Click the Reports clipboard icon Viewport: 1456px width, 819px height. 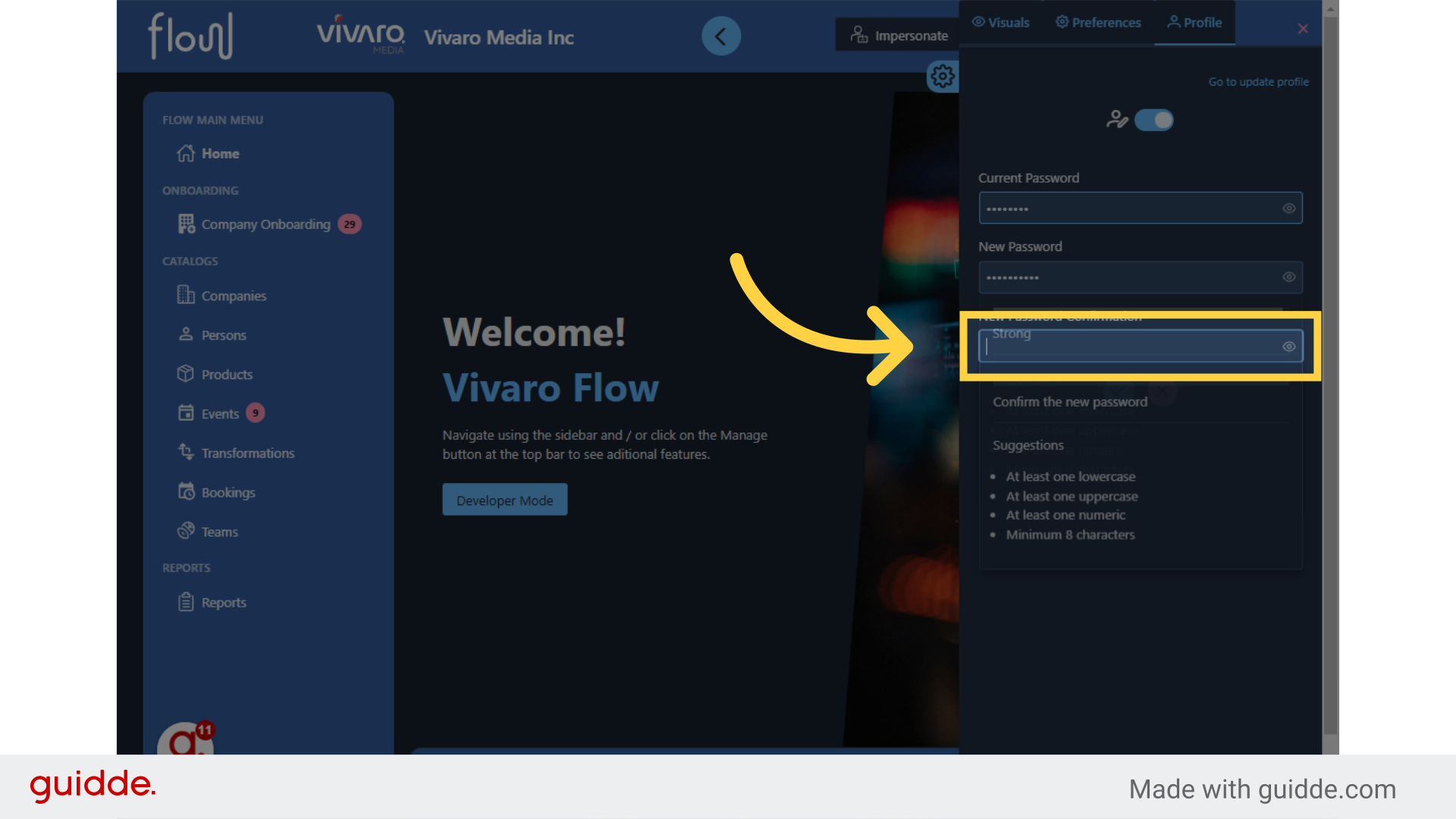click(186, 602)
